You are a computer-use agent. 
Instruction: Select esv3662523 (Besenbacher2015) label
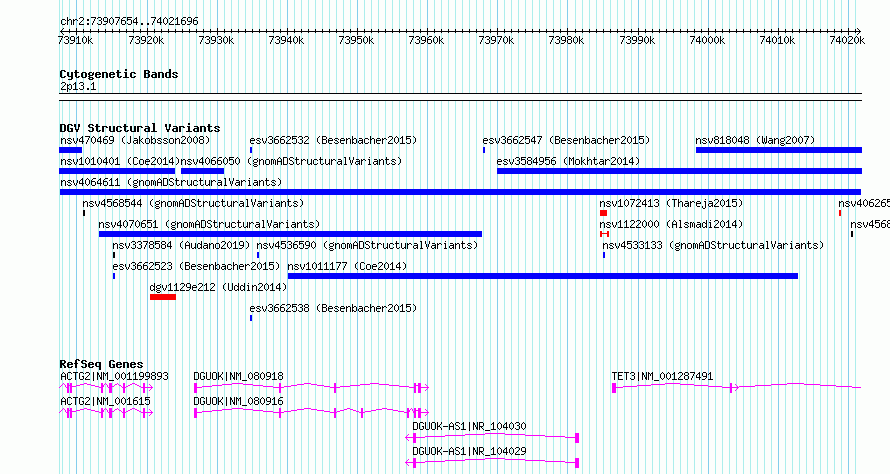(196, 266)
